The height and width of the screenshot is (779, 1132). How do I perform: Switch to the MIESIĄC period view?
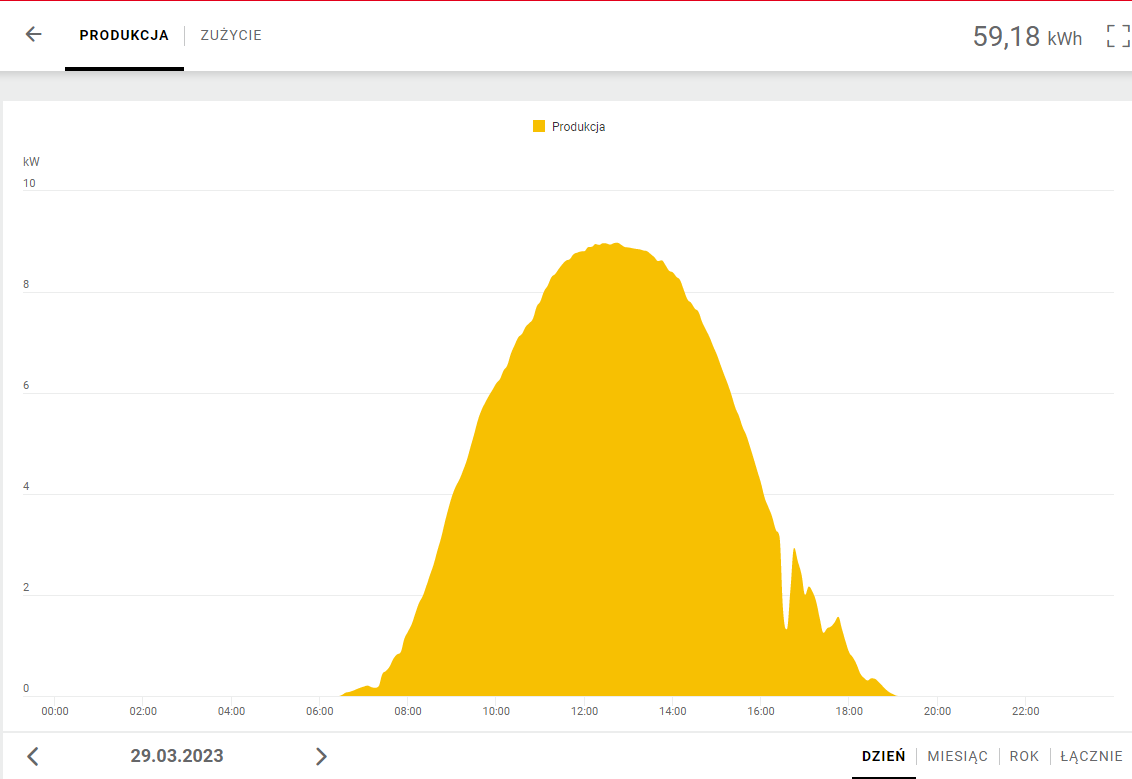coord(957,756)
